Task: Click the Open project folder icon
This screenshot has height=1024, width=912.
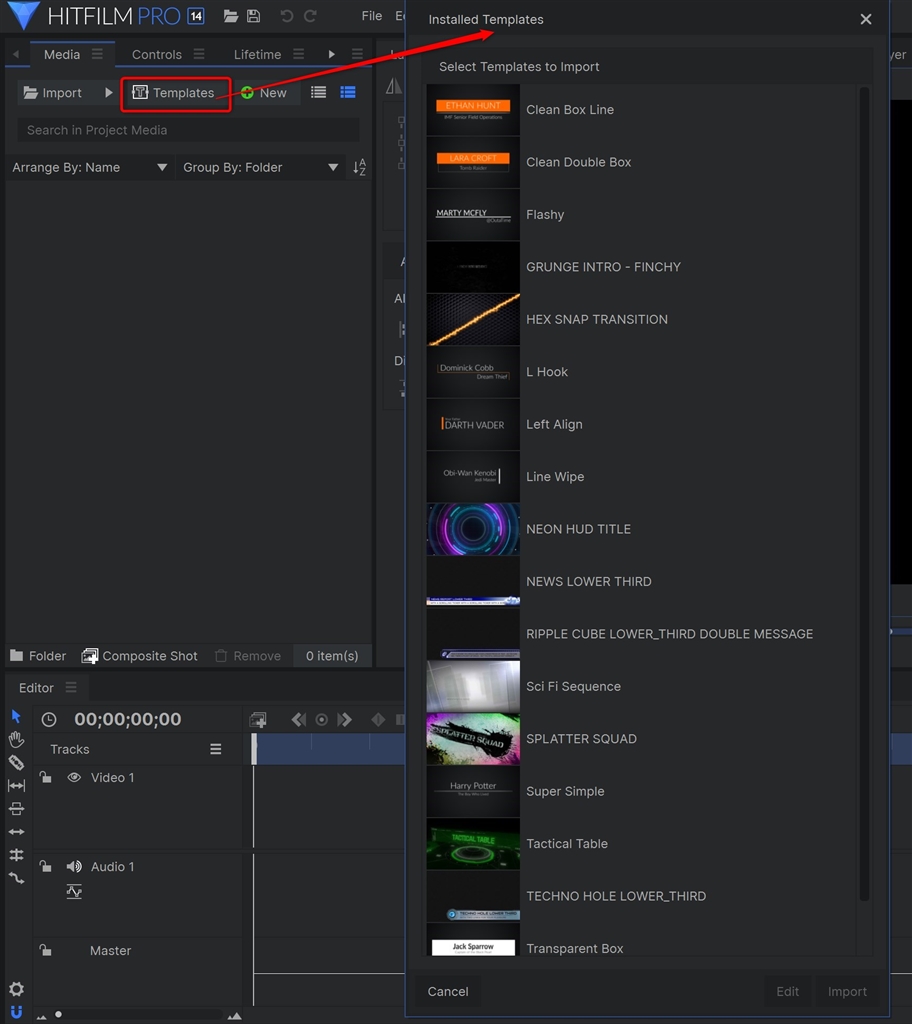Action: point(231,16)
